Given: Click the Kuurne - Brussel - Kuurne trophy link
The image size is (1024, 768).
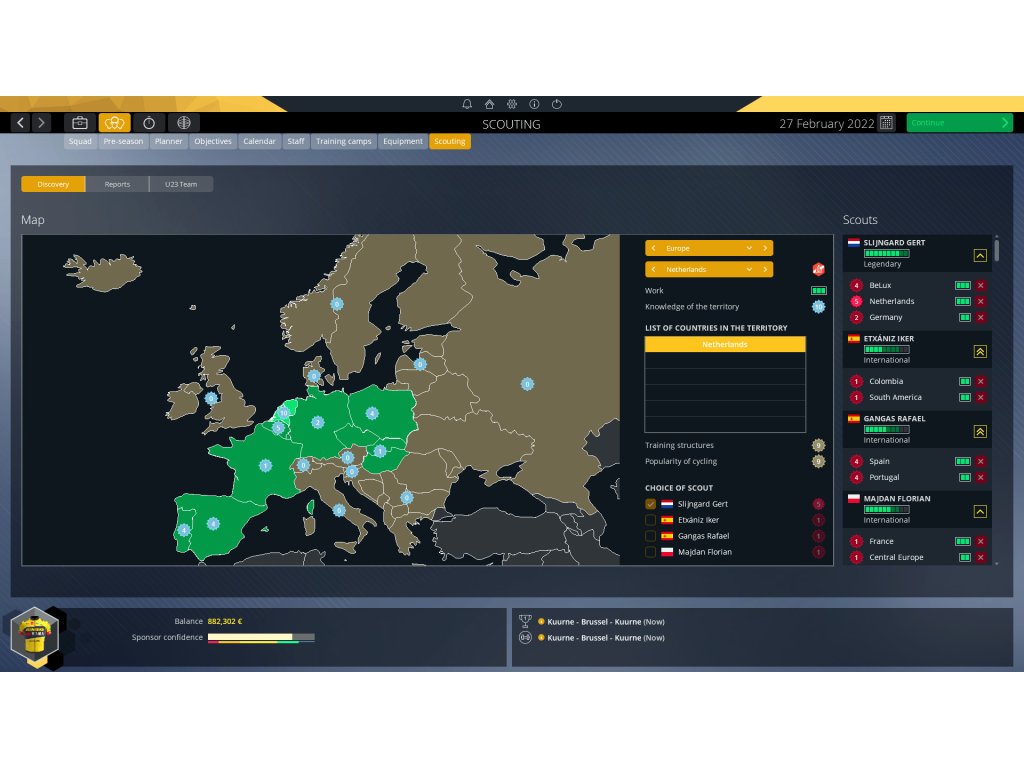Looking at the screenshot, I should pyautogui.click(x=594, y=621).
